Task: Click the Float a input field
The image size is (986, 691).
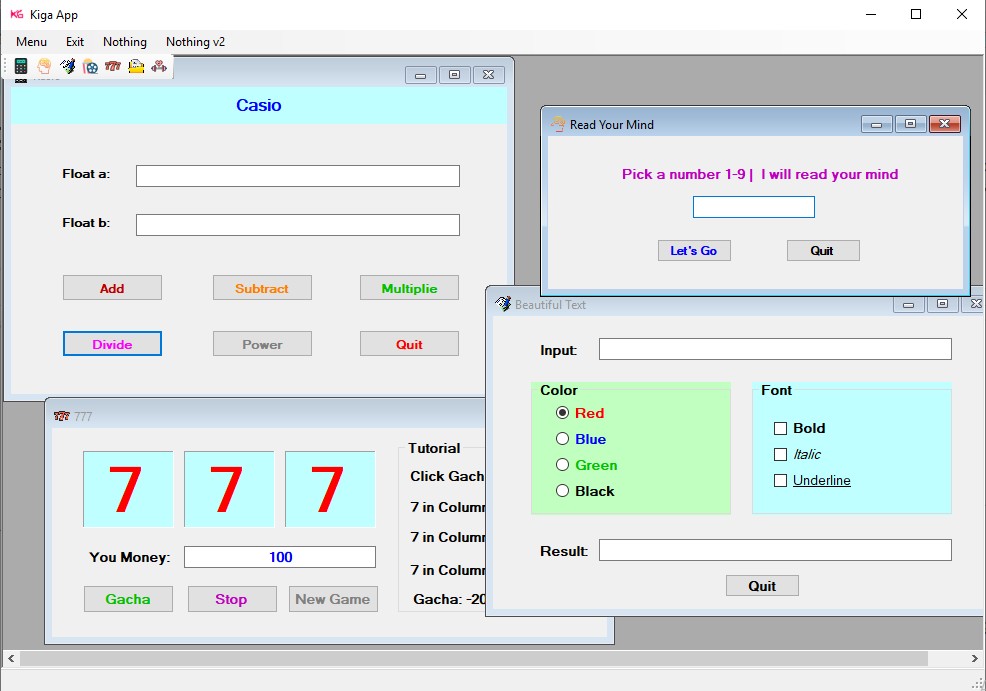Action: (x=297, y=176)
